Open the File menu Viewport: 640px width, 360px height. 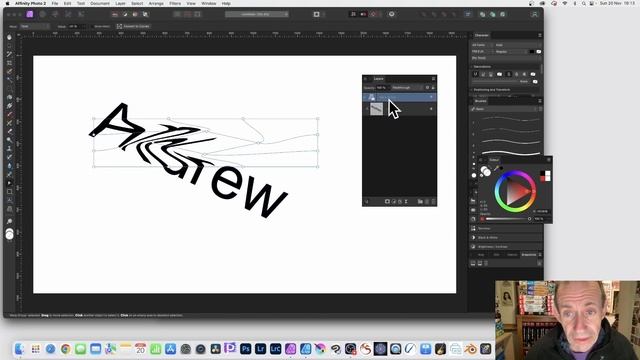pyautogui.click(x=55, y=3)
